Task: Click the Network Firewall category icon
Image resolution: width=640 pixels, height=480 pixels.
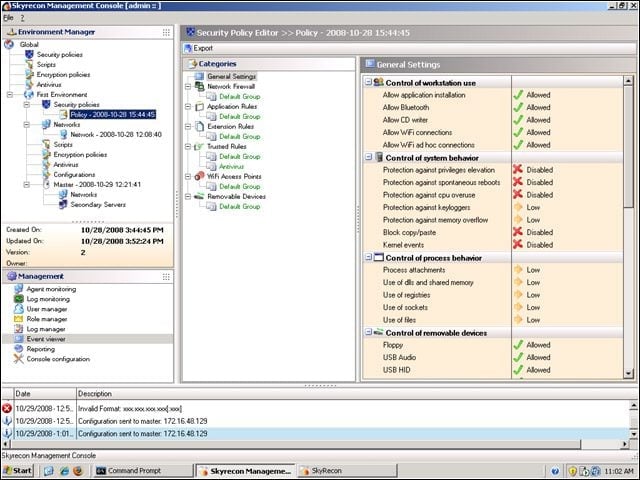Action: click(x=199, y=86)
